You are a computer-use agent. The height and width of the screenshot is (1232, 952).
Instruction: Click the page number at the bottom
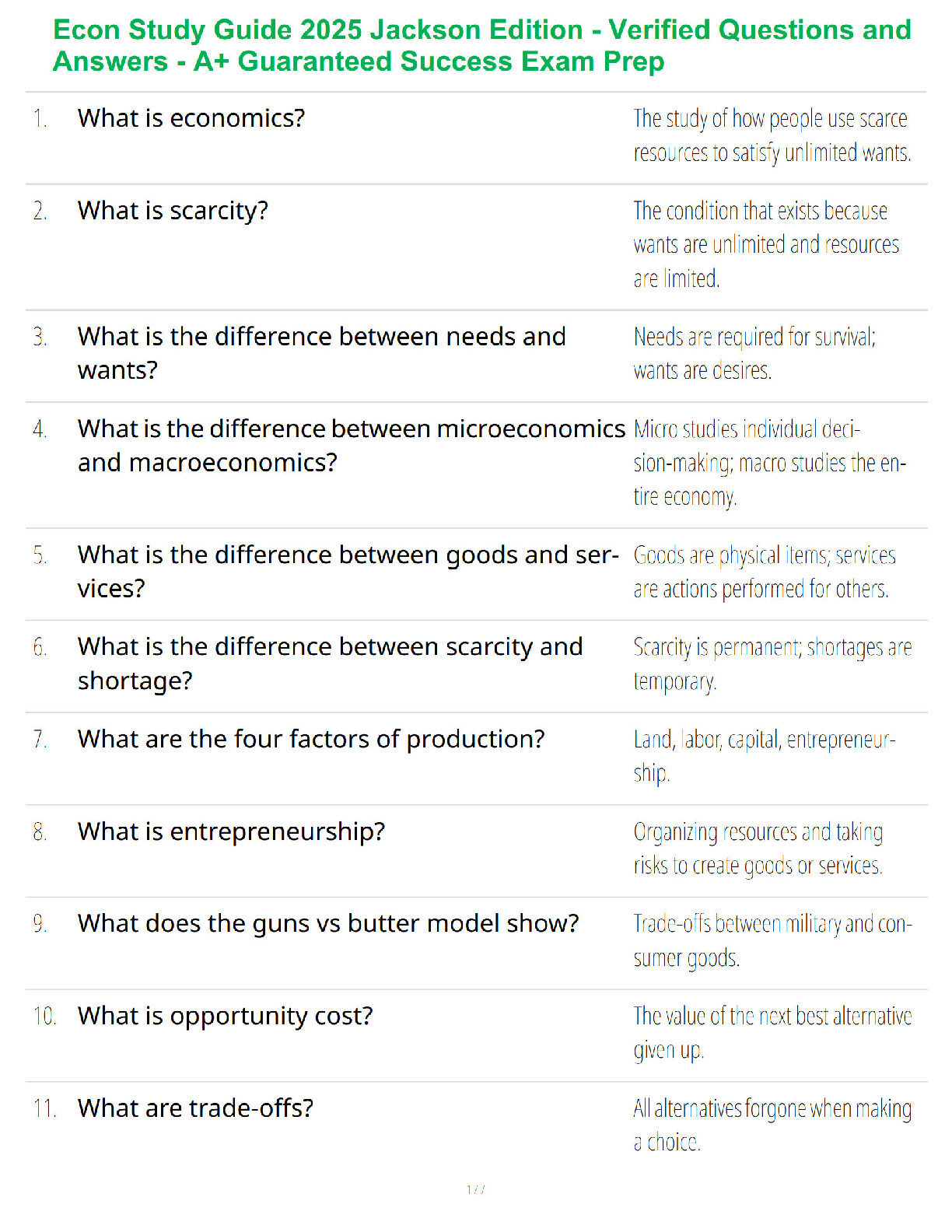pos(476,1189)
